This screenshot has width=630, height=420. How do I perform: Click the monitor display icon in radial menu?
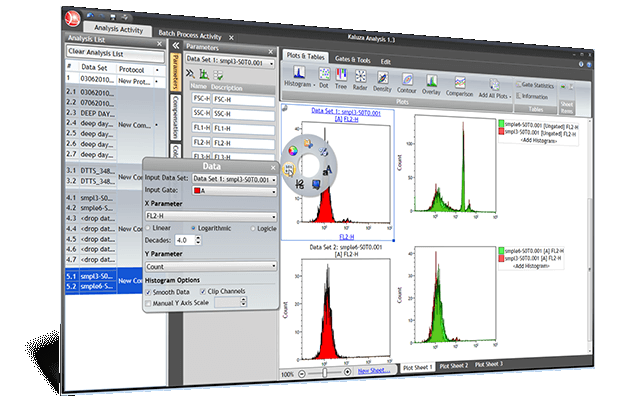(316, 184)
